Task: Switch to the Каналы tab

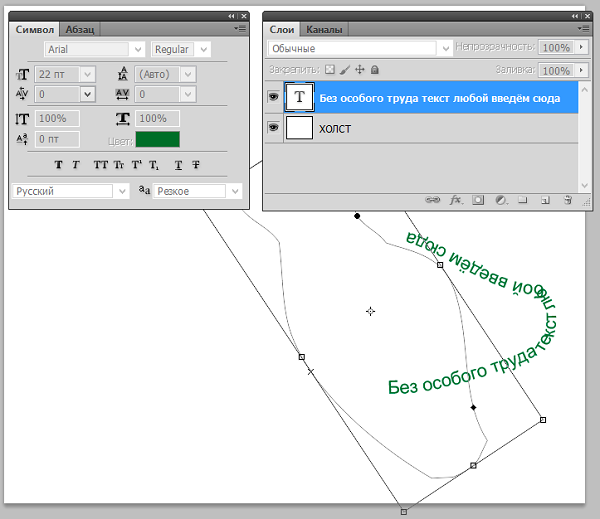Action: 324,29
